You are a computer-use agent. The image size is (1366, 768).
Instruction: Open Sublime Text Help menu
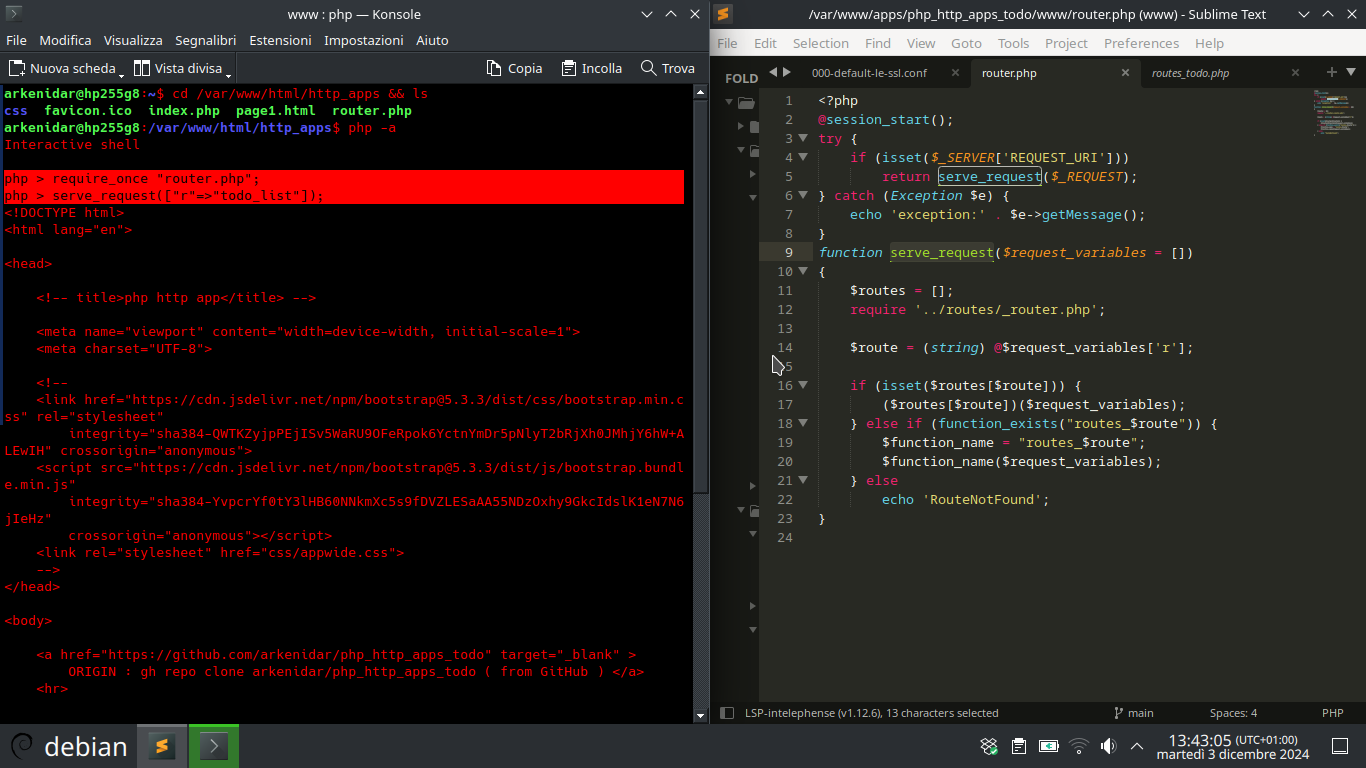1209,43
